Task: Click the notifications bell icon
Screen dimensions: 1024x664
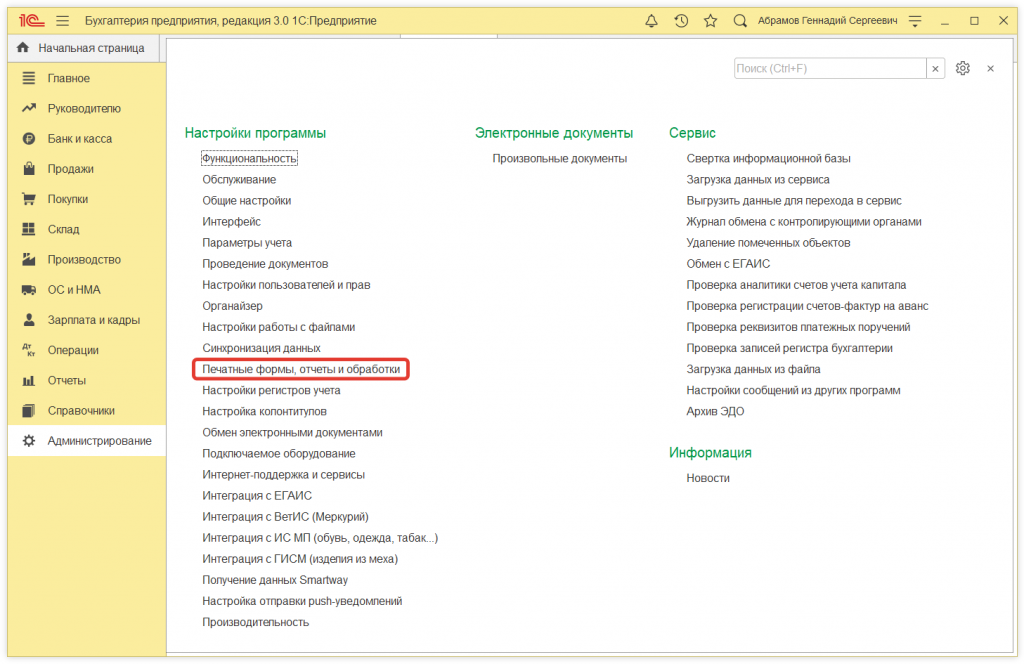Action: [x=652, y=20]
